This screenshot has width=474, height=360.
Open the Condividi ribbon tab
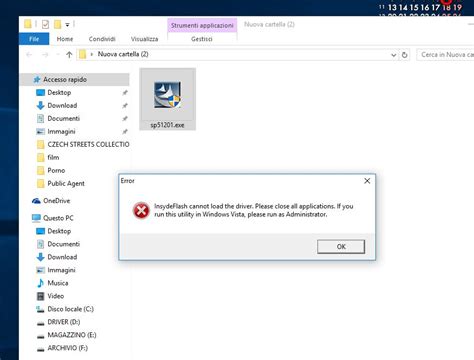[x=102, y=39]
